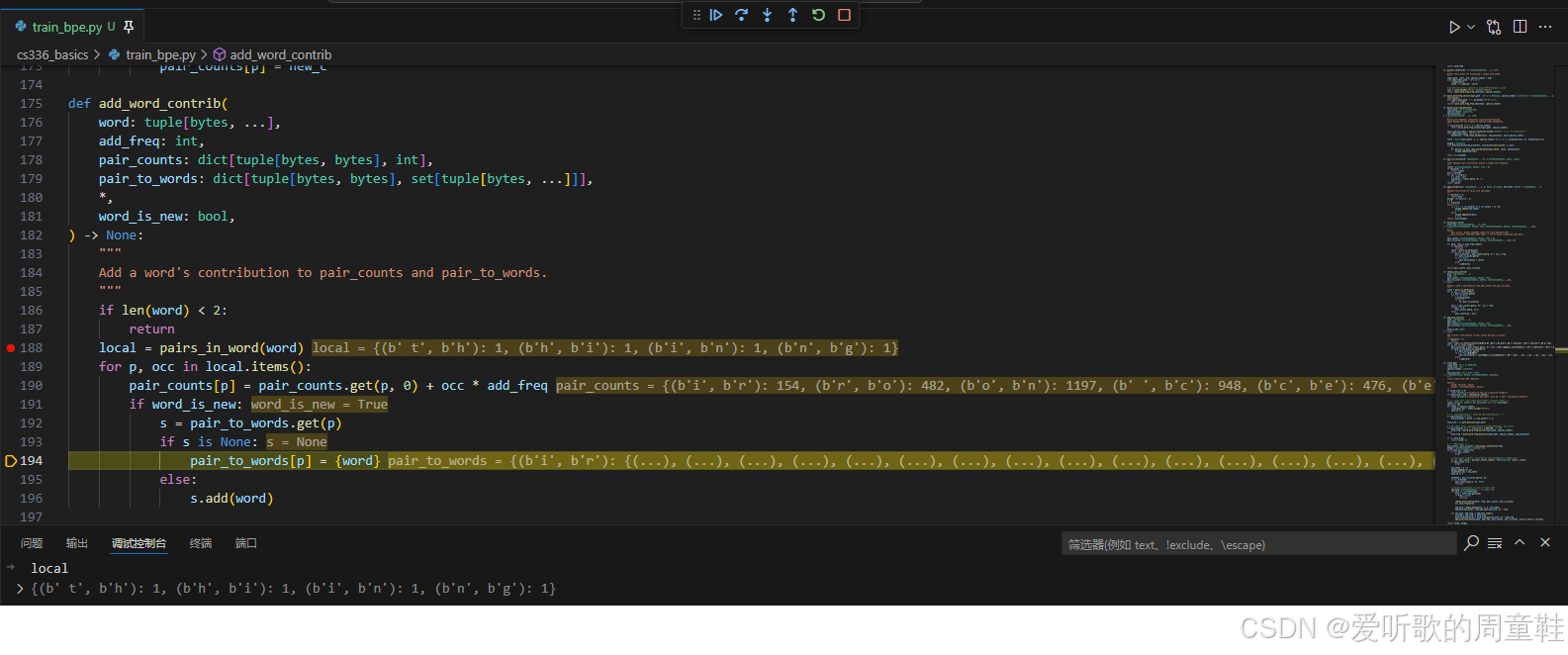Click the 'else:' keyword on line 195
Image resolution: width=1568 pixels, height=655 pixels.
coord(178,480)
